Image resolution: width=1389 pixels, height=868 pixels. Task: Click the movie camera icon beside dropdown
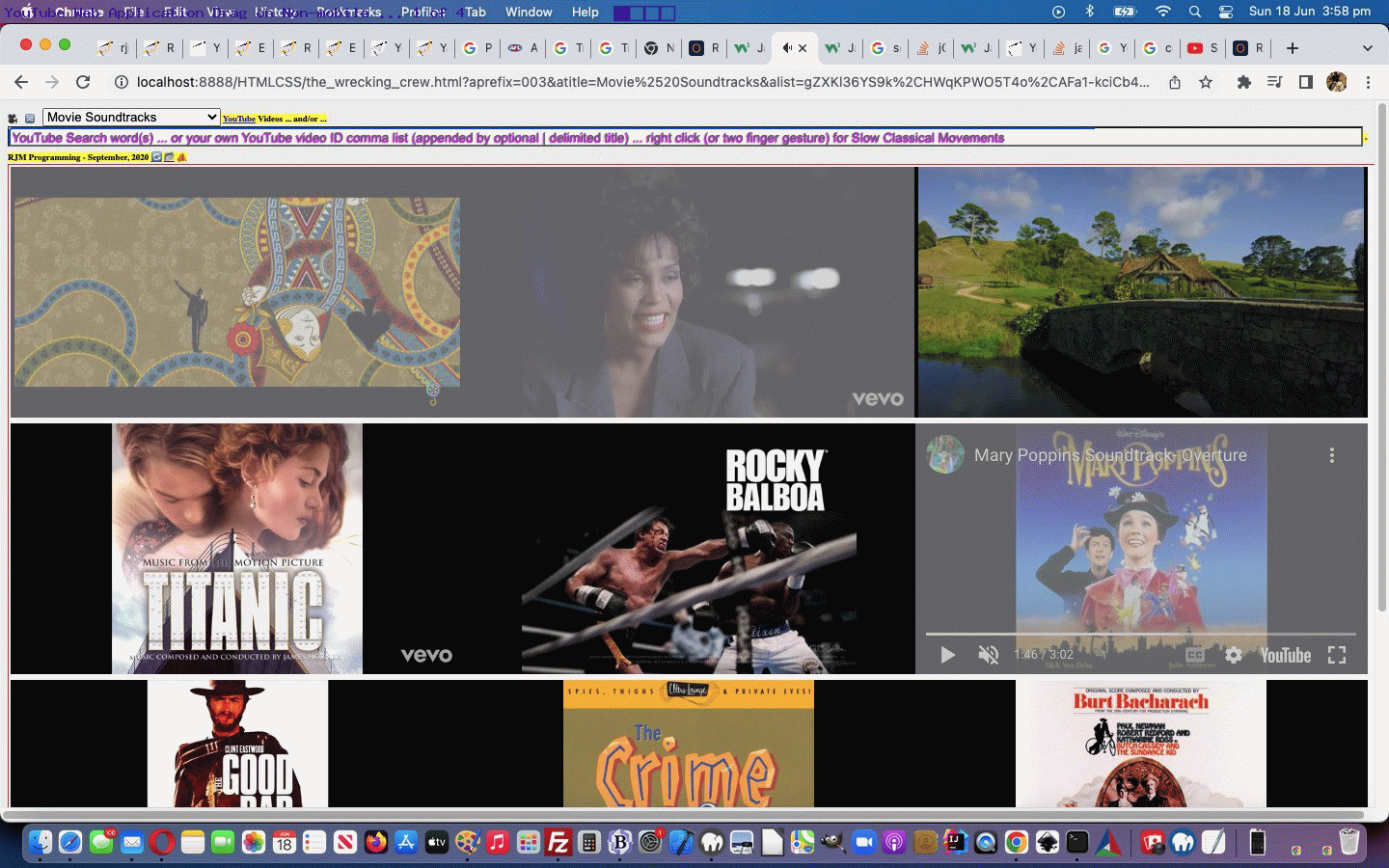click(13, 119)
